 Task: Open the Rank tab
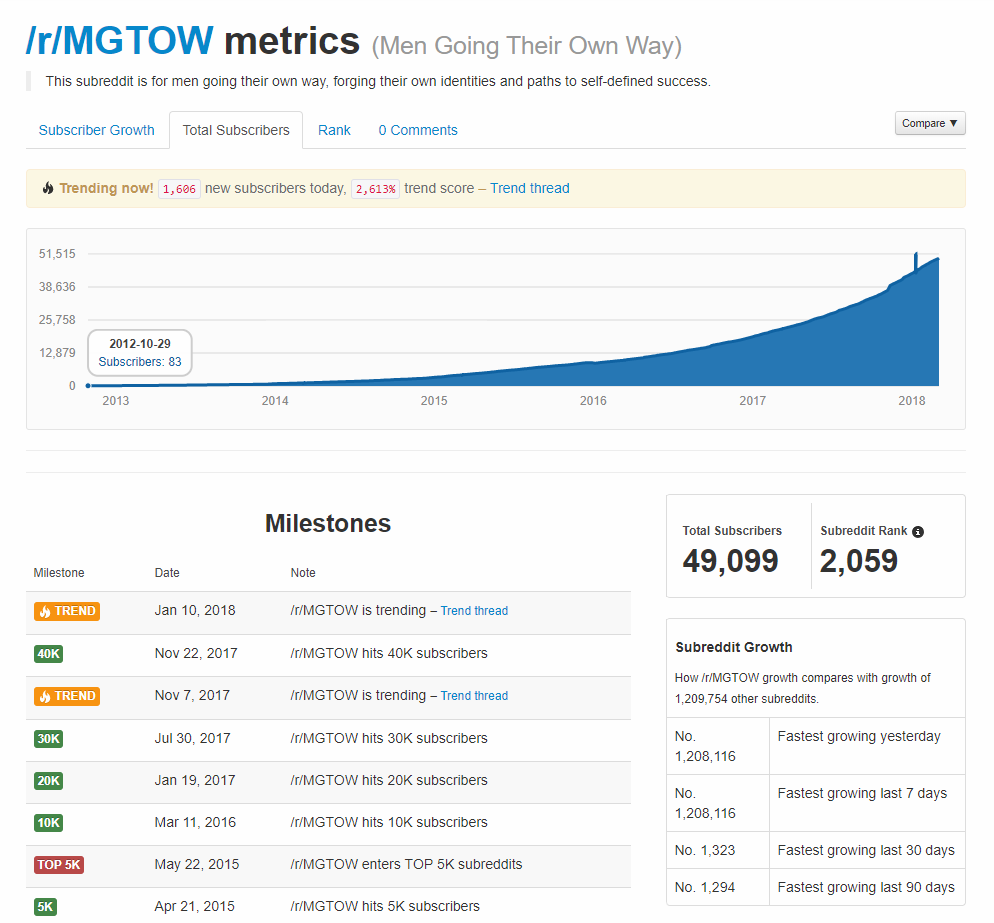point(334,130)
